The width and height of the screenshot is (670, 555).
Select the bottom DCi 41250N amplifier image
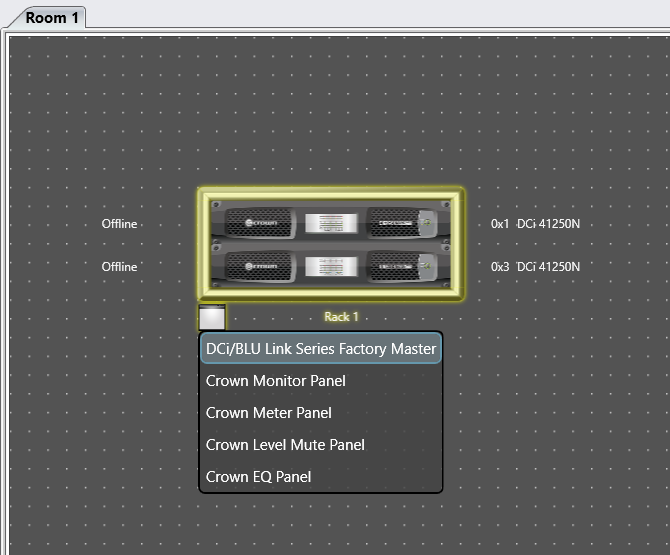331,267
